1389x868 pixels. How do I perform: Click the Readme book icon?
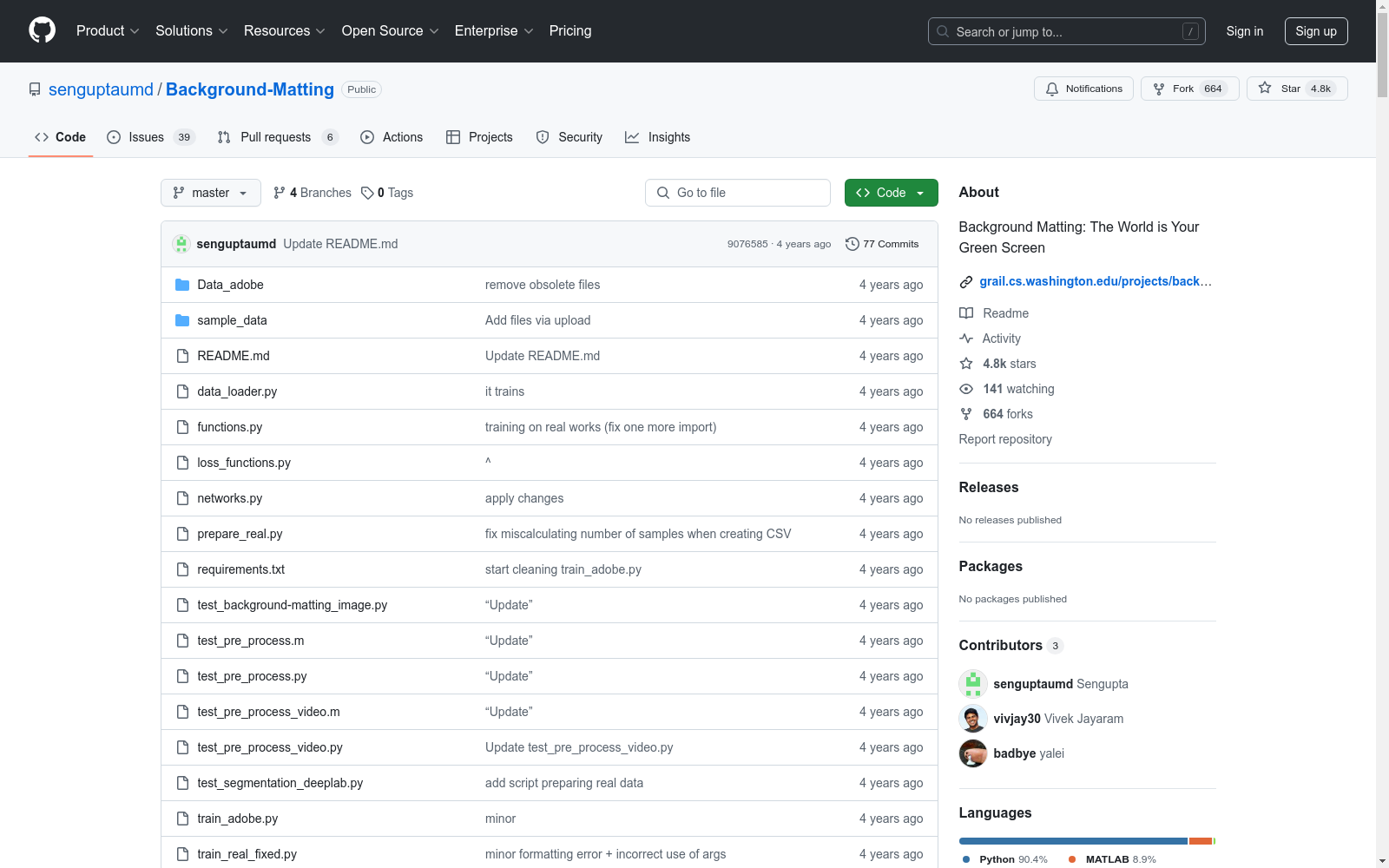coord(966,313)
